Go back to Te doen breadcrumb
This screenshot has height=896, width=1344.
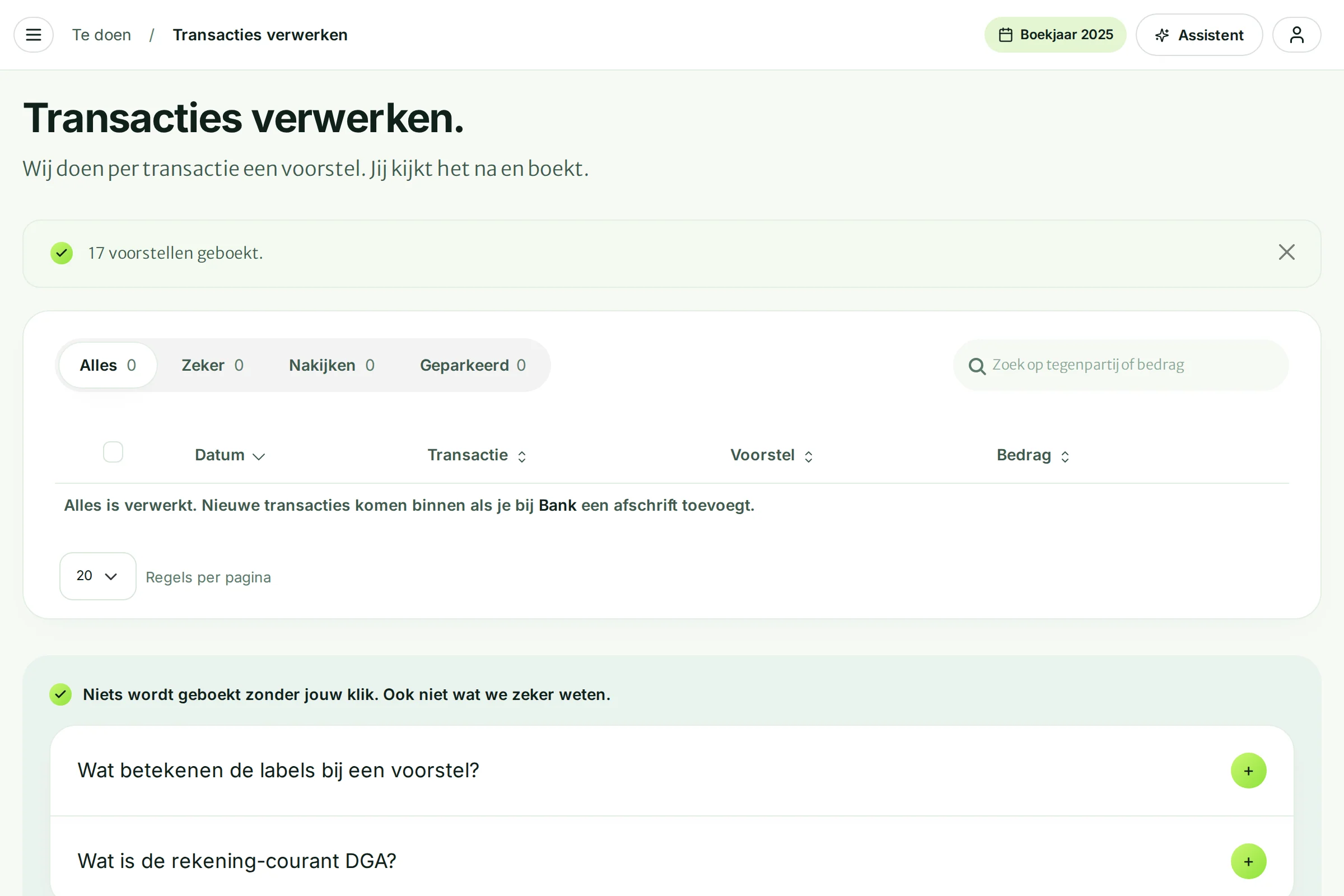(101, 35)
